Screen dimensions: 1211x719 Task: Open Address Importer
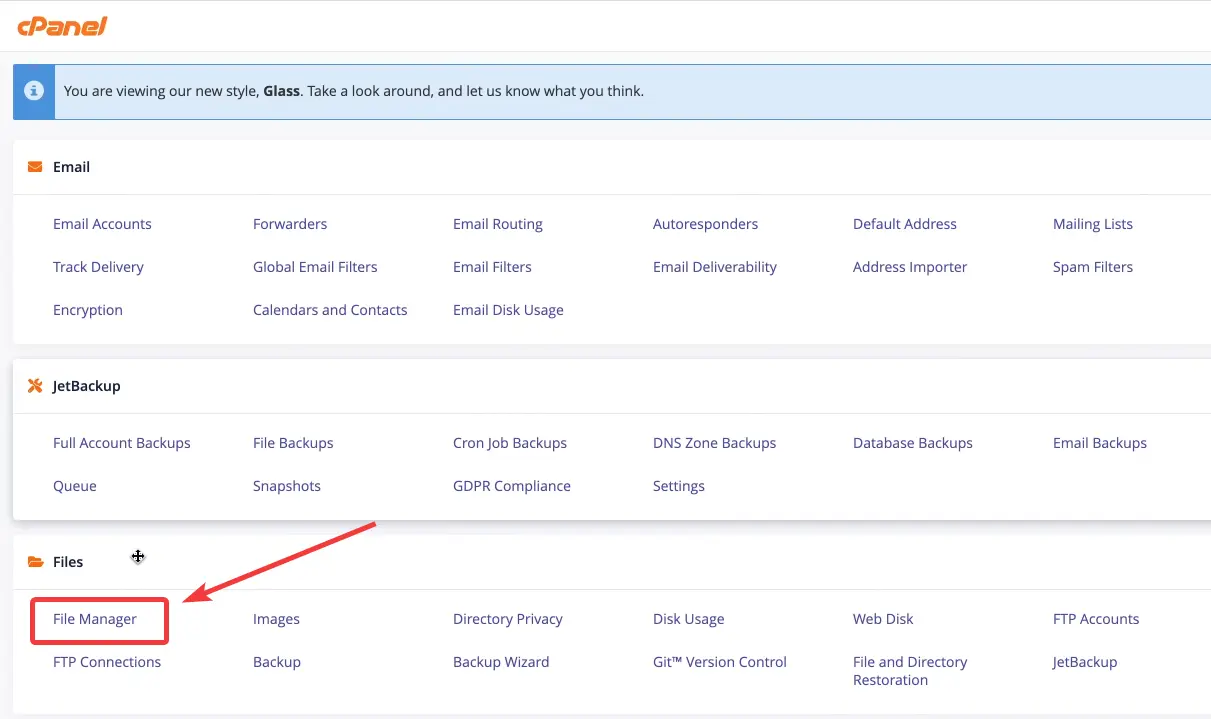pyautogui.click(x=910, y=267)
